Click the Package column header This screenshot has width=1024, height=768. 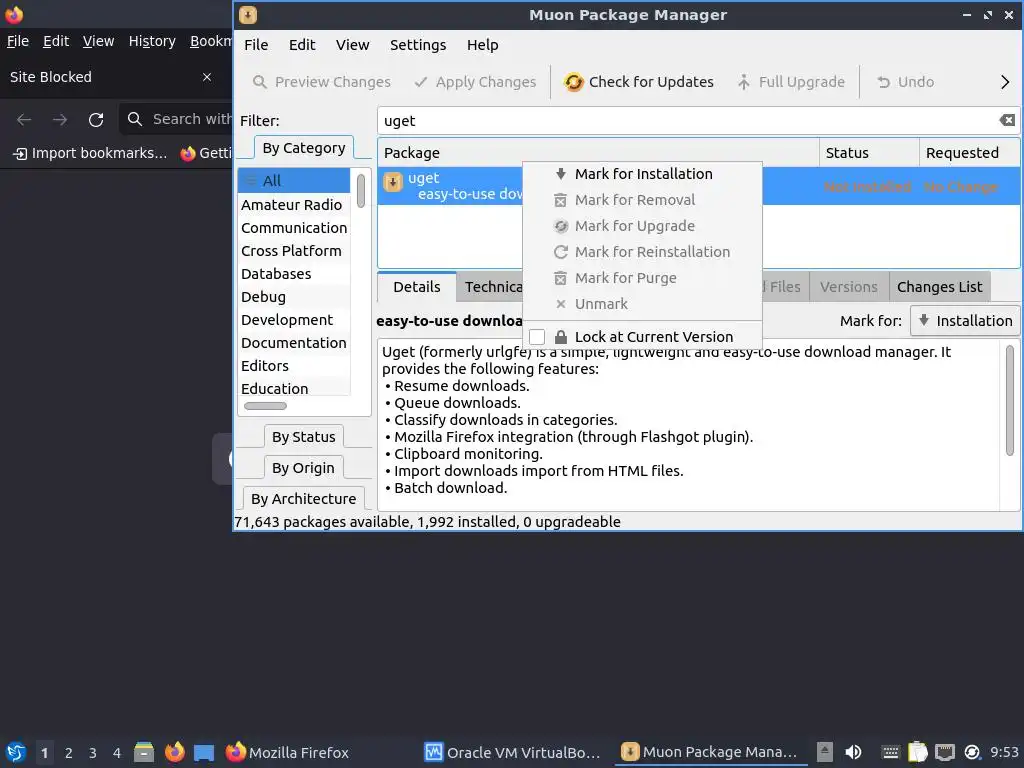(598, 153)
